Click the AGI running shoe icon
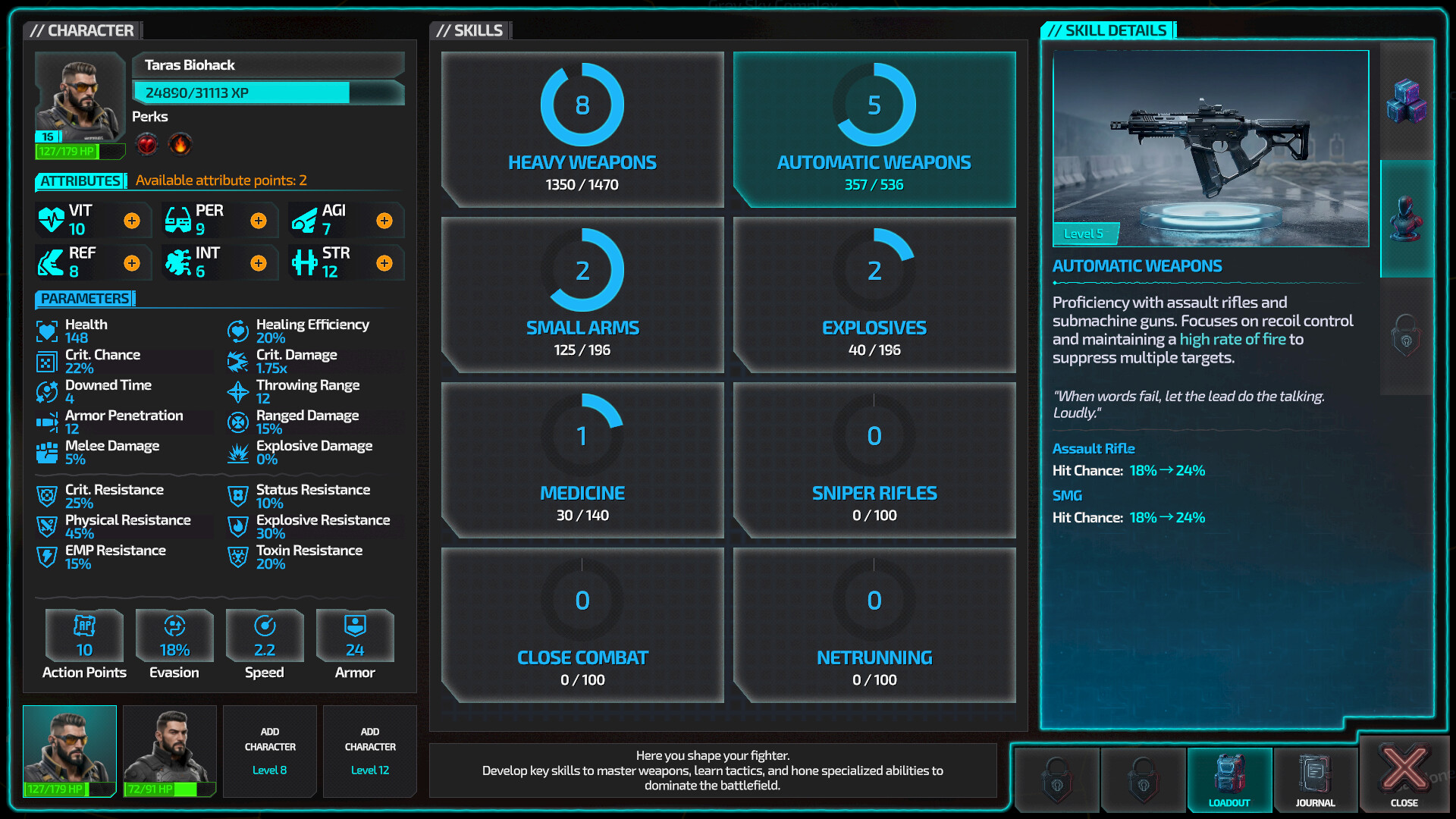 click(x=304, y=221)
